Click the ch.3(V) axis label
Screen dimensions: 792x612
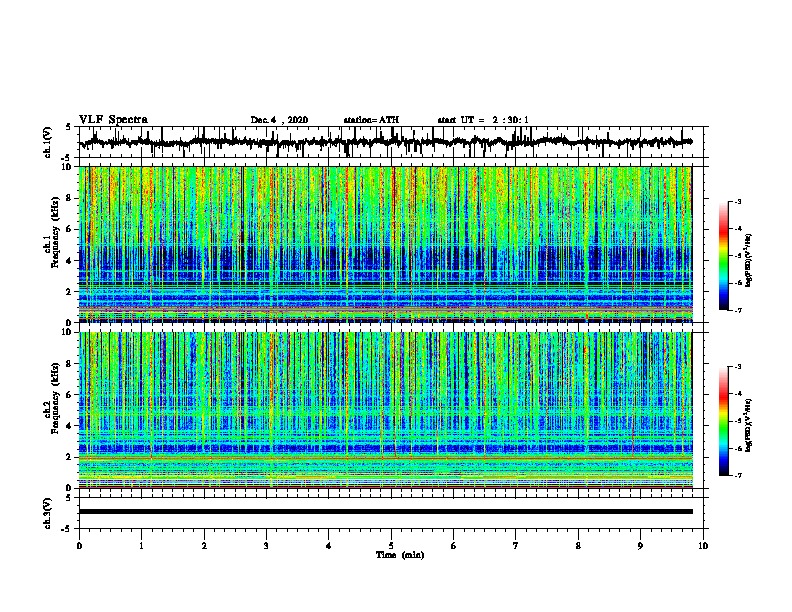pos(48,513)
